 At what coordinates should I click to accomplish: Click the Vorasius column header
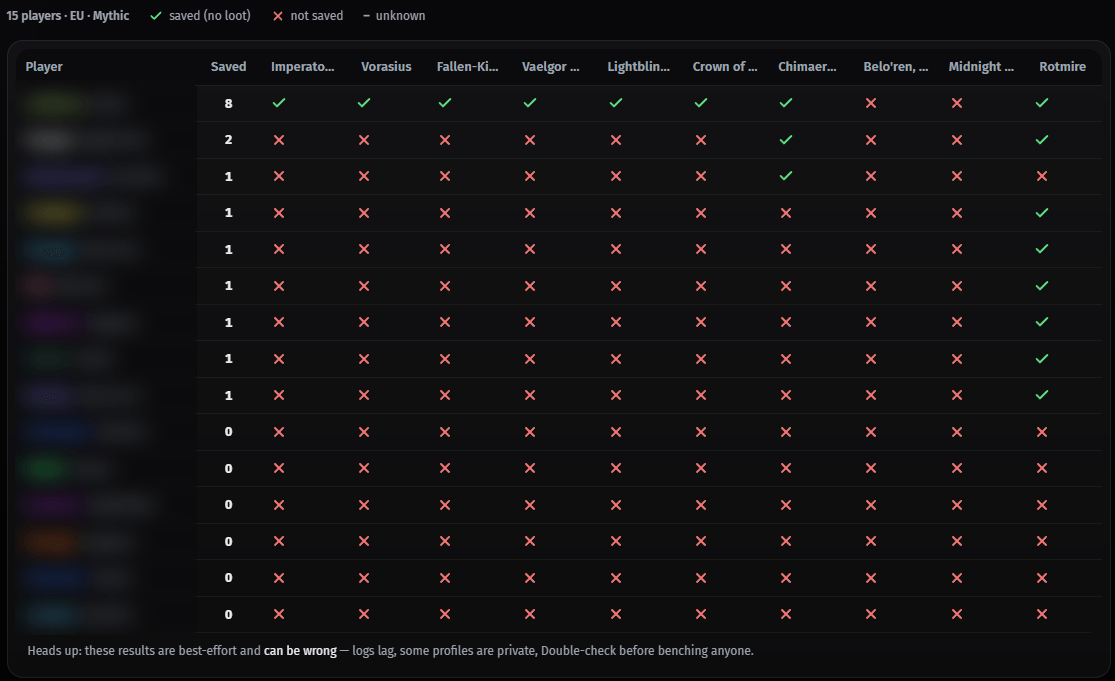click(x=386, y=67)
